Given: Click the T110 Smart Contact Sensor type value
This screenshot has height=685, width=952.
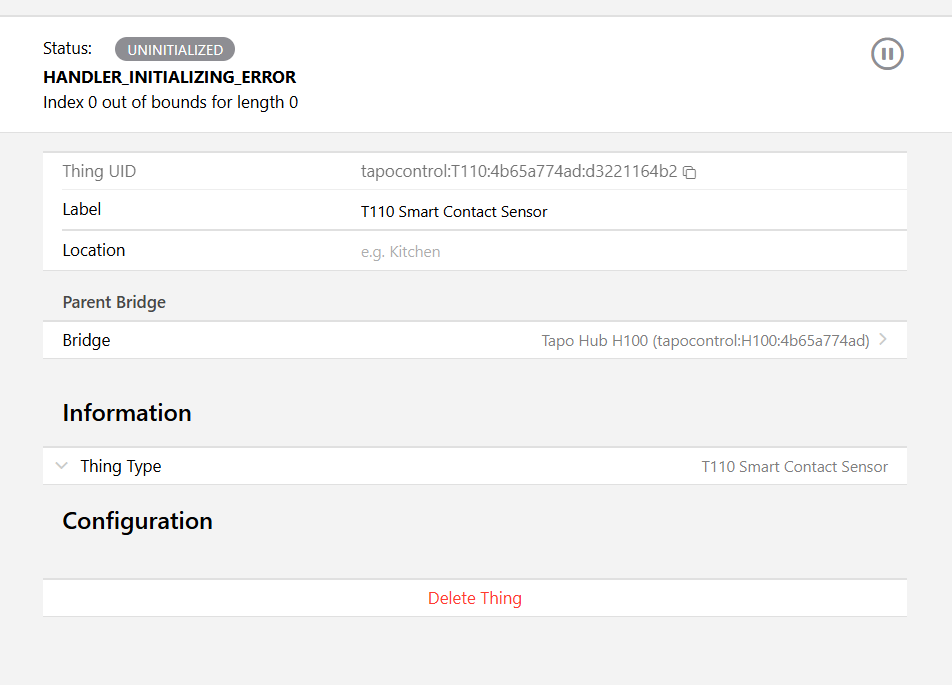Looking at the screenshot, I should (x=794, y=467).
